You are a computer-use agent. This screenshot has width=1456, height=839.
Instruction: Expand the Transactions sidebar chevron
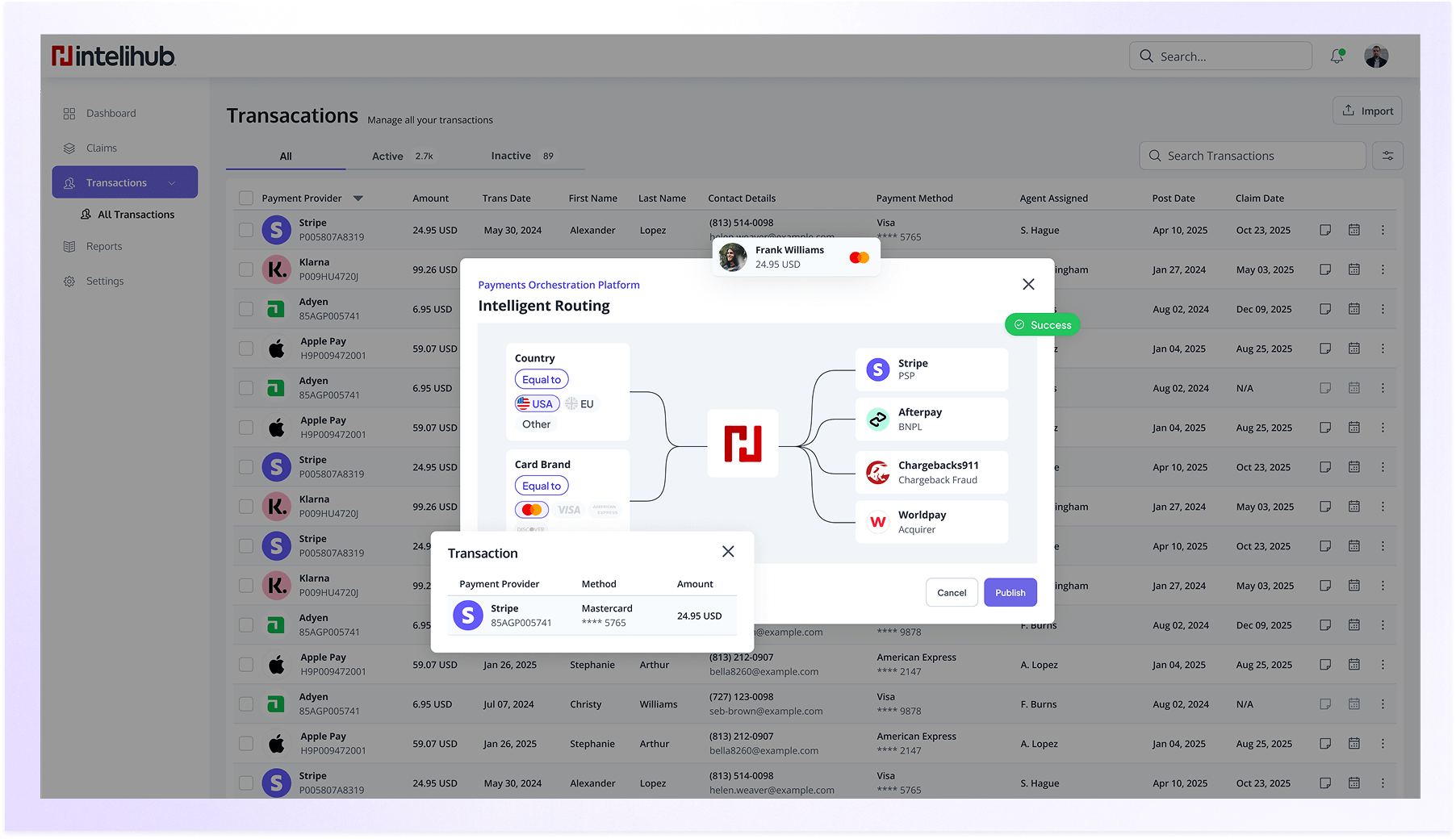pyautogui.click(x=172, y=183)
